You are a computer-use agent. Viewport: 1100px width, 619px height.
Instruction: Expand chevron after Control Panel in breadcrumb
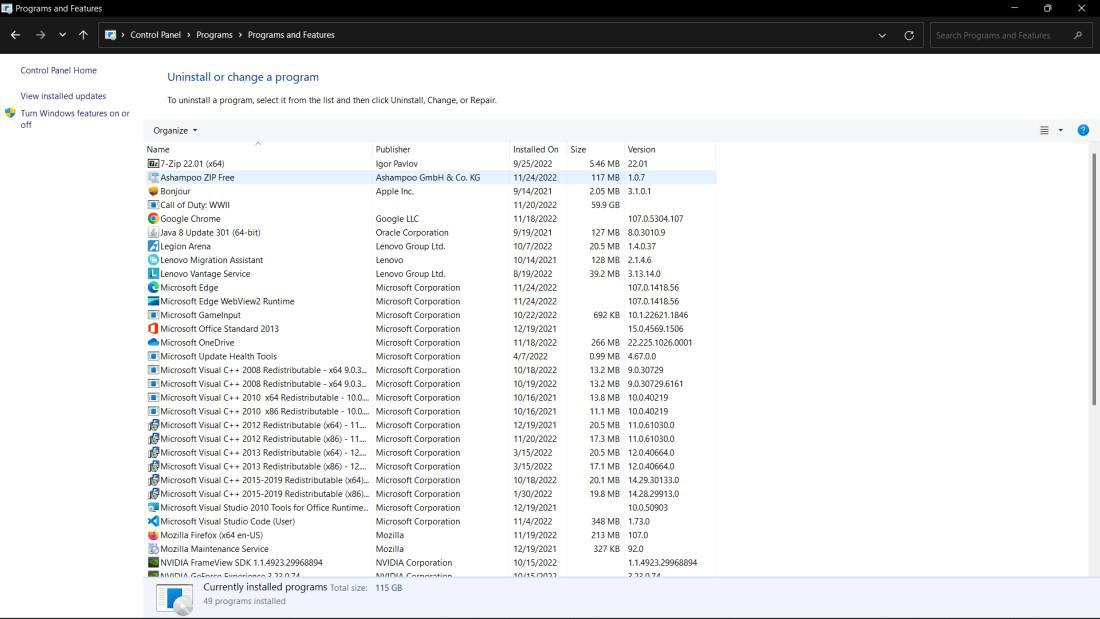point(189,35)
